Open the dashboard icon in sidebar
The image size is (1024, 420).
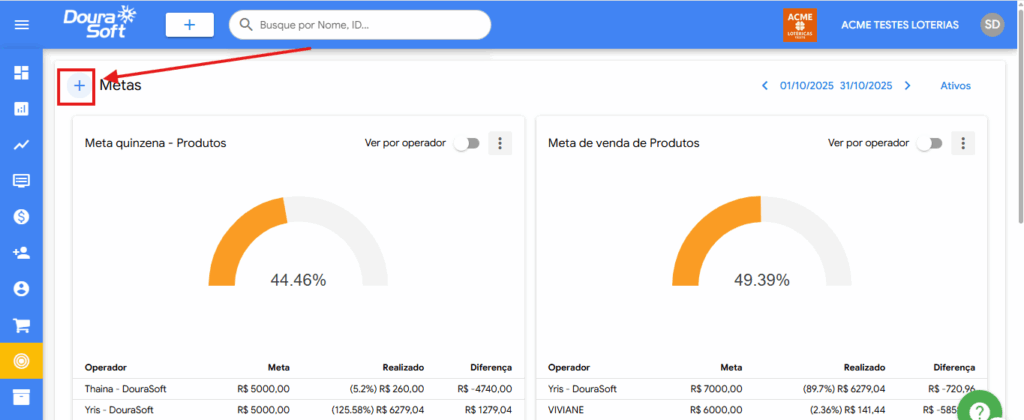[x=21, y=73]
